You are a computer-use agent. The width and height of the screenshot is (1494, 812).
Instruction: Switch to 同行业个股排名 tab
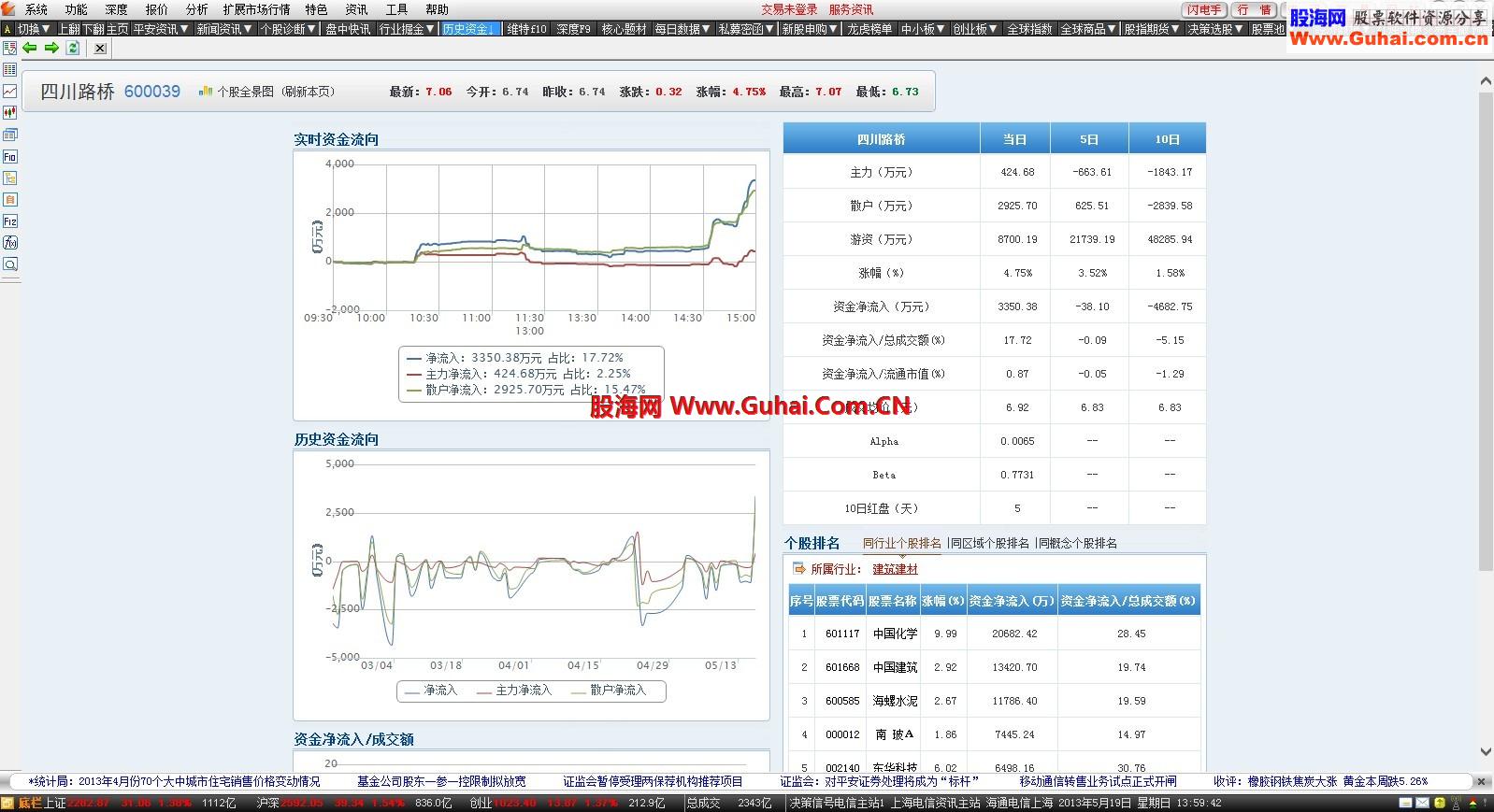[902, 543]
